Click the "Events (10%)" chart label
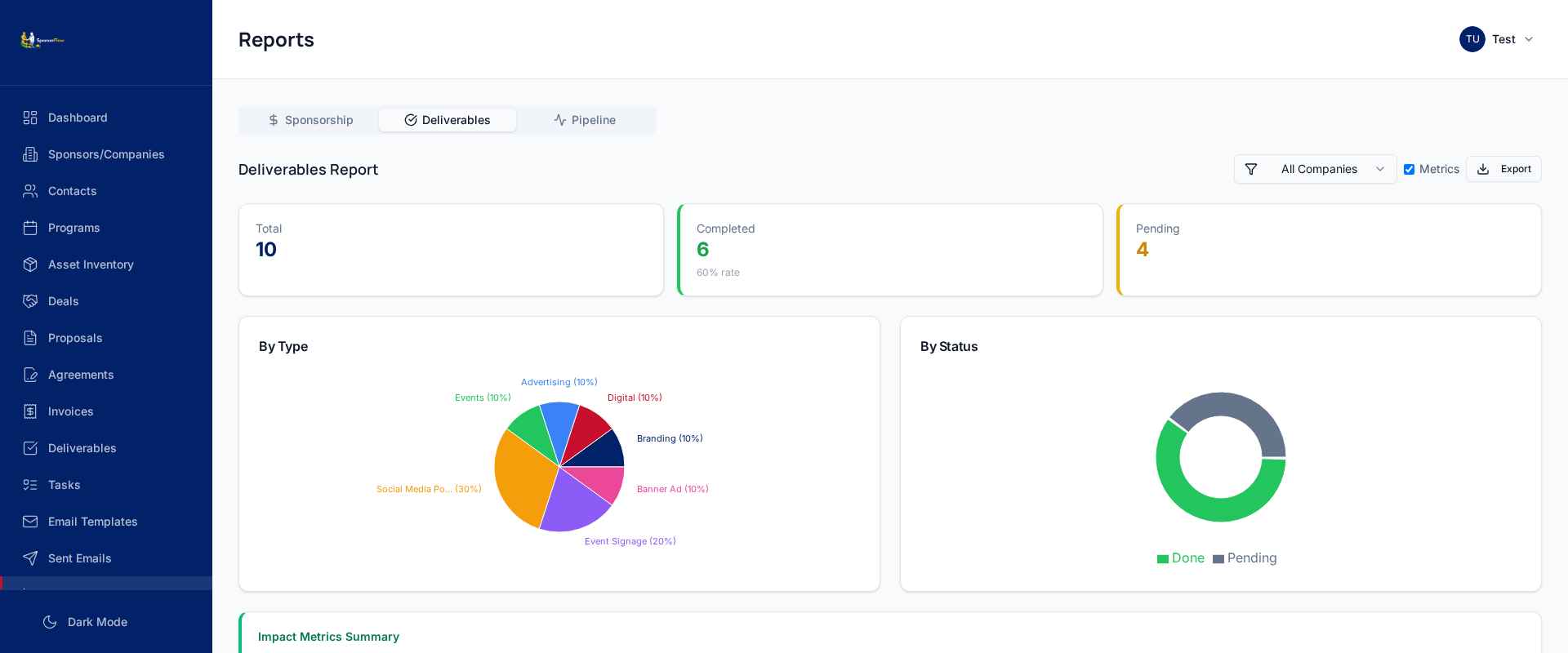Screen dimensions: 1568x653 point(483,398)
